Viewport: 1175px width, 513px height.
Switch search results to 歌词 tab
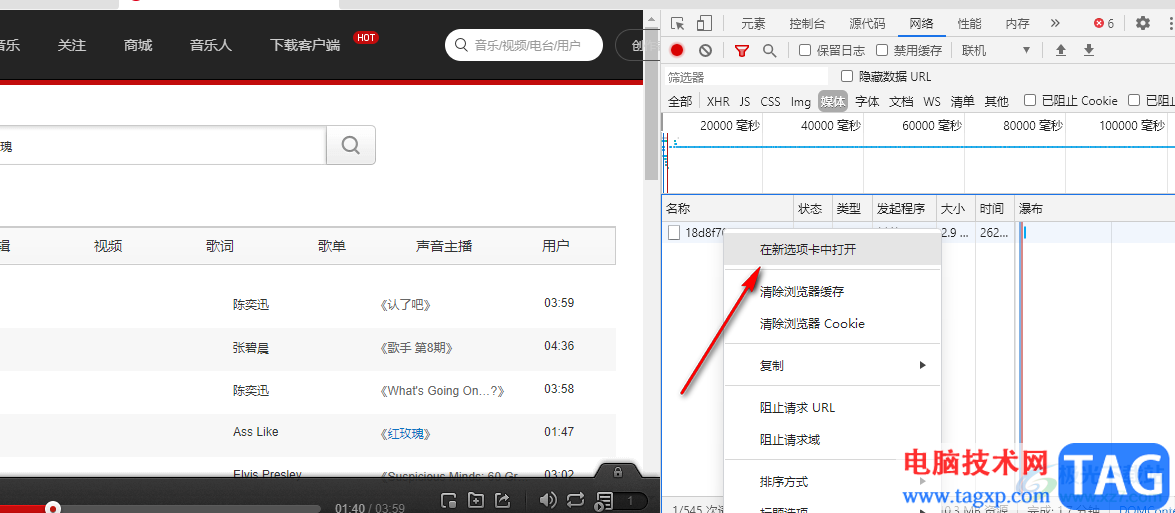click(x=220, y=246)
